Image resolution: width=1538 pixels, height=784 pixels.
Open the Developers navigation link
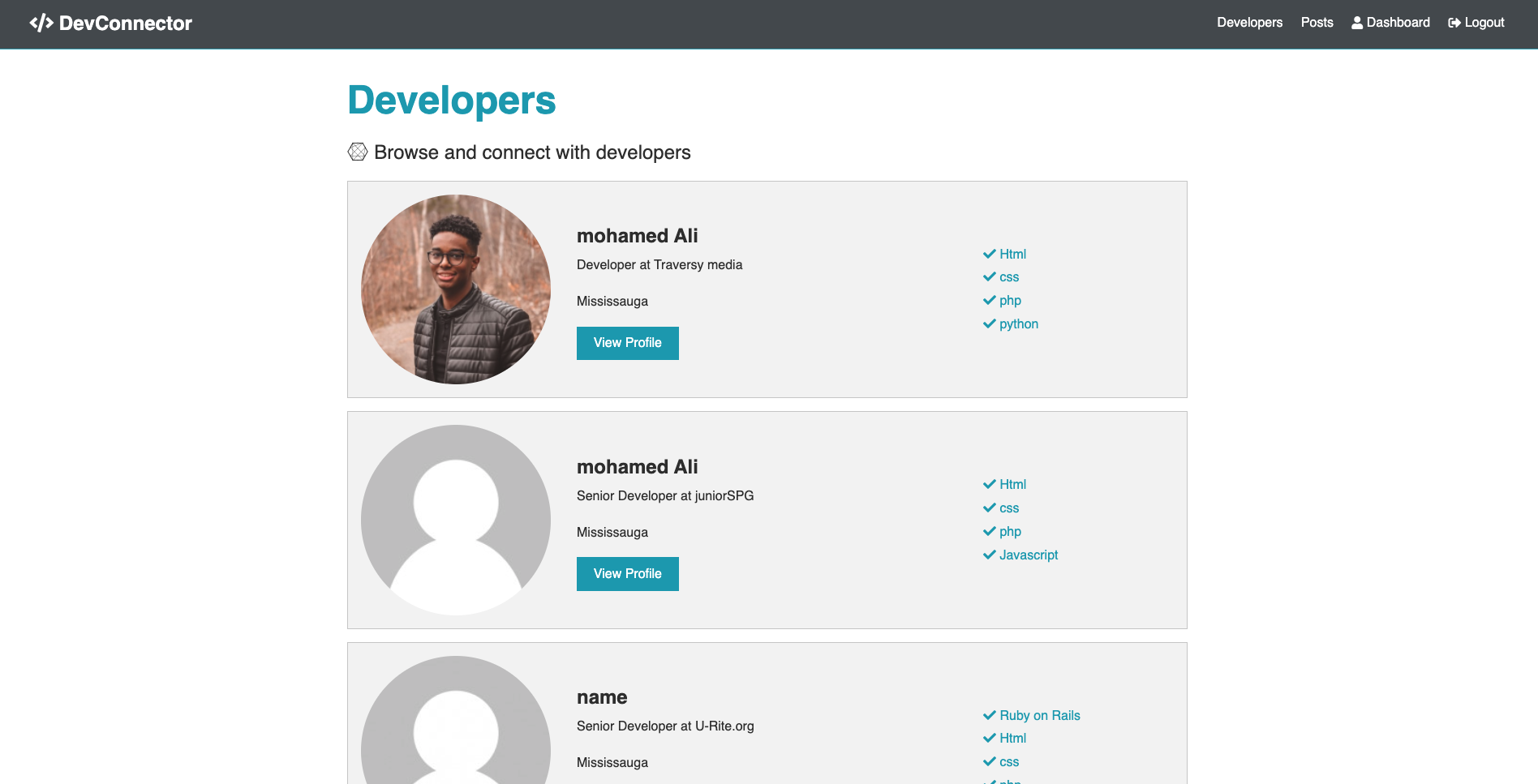click(1249, 22)
